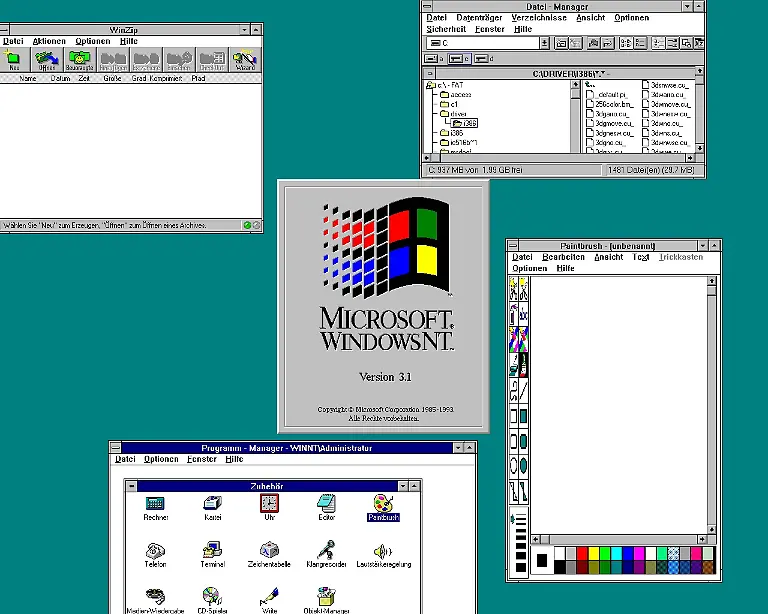Open the Zubehör group control menu box
This screenshot has width=768, height=614.
(131, 486)
